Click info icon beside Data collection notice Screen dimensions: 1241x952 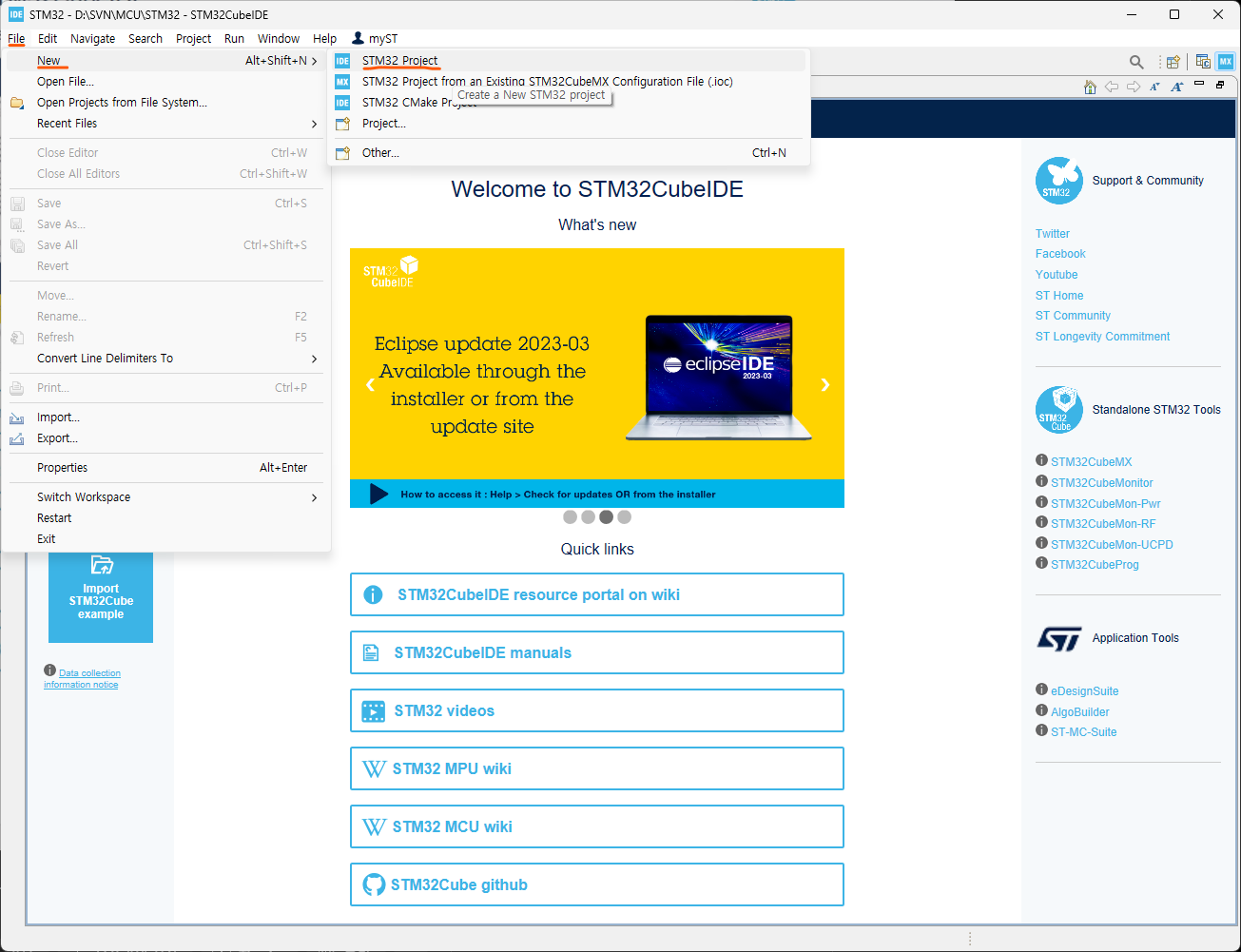pyautogui.click(x=49, y=670)
